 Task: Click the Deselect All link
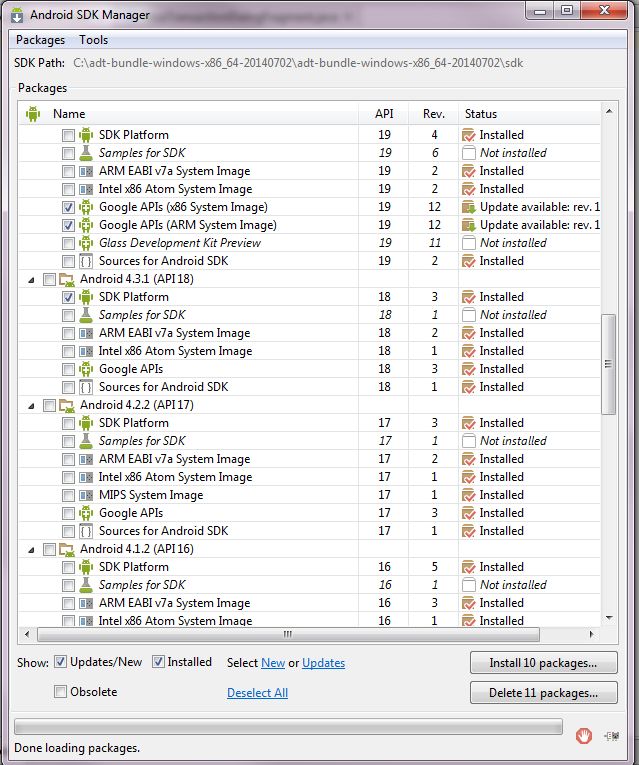tap(258, 693)
